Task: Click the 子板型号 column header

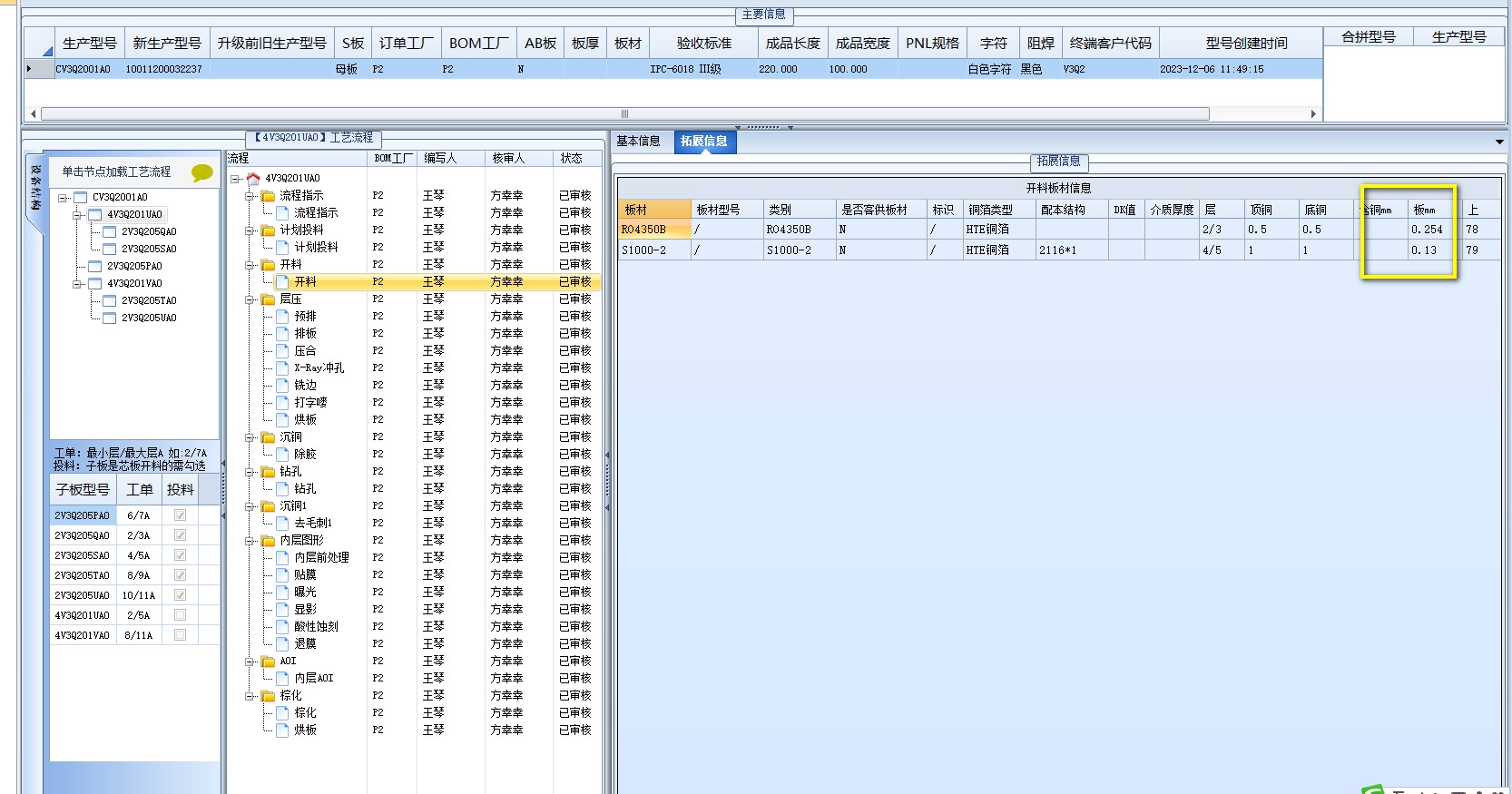Action: pyautogui.click(x=83, y=490)
